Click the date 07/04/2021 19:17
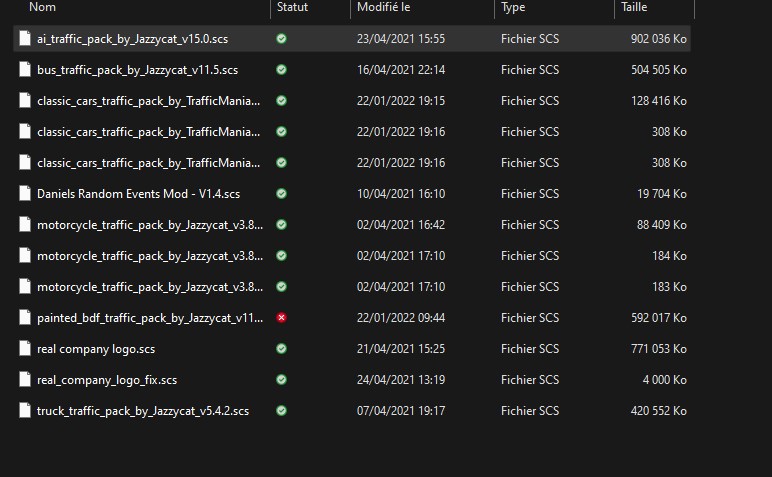Image resolution: width=772 pixels, height=477 pixels. 401,411
